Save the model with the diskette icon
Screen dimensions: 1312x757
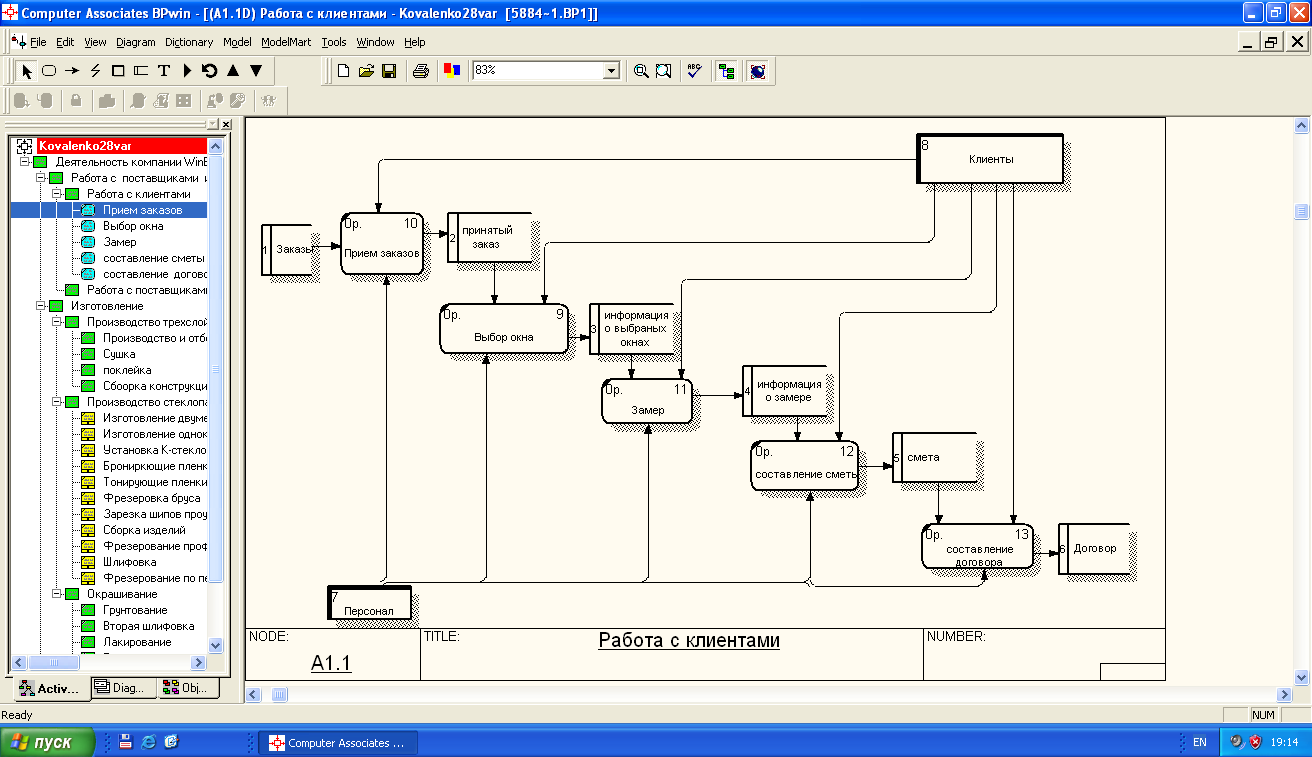click(389, 71)
